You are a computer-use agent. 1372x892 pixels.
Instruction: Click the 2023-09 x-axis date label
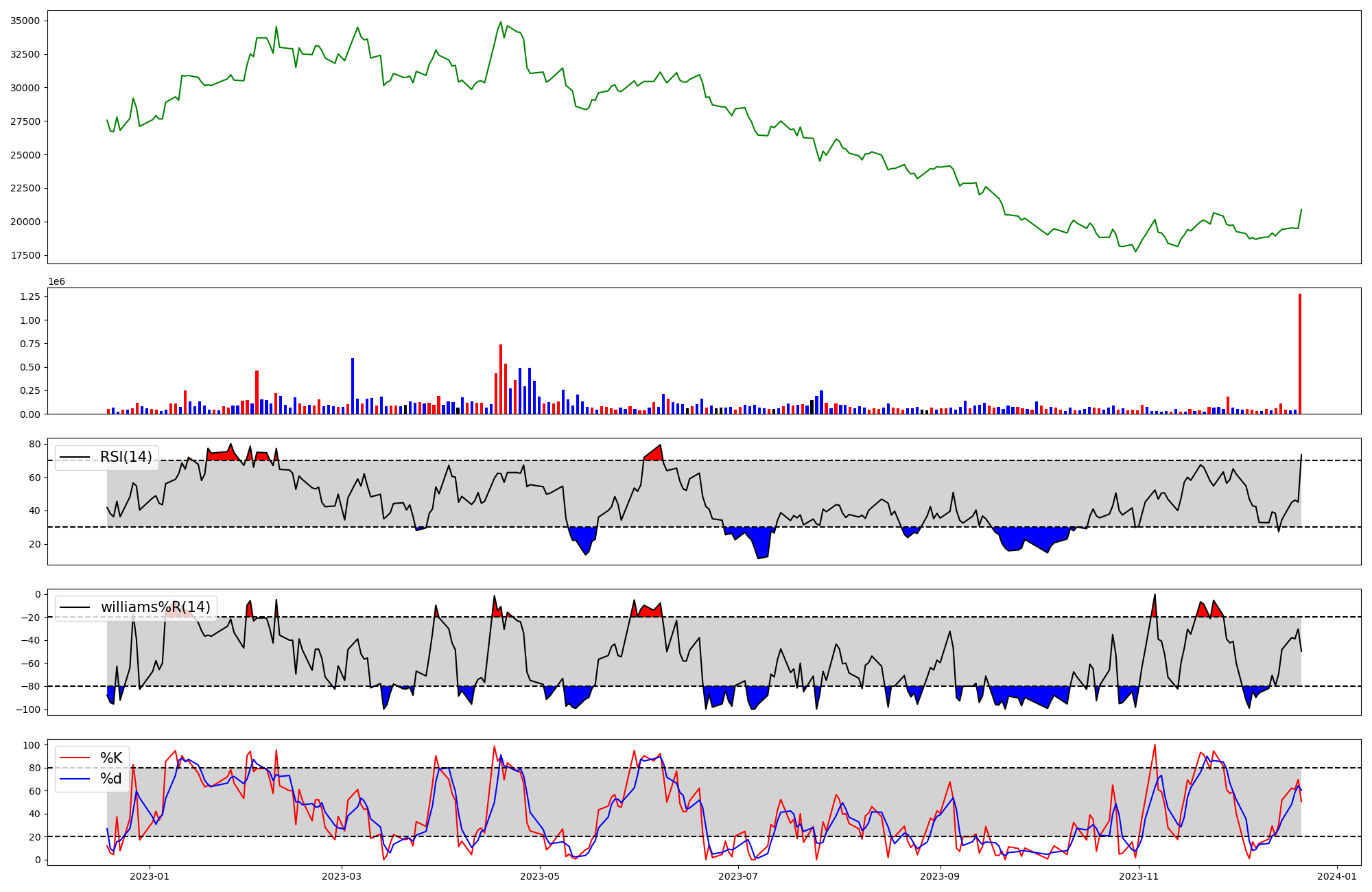(x=940, y=876)
